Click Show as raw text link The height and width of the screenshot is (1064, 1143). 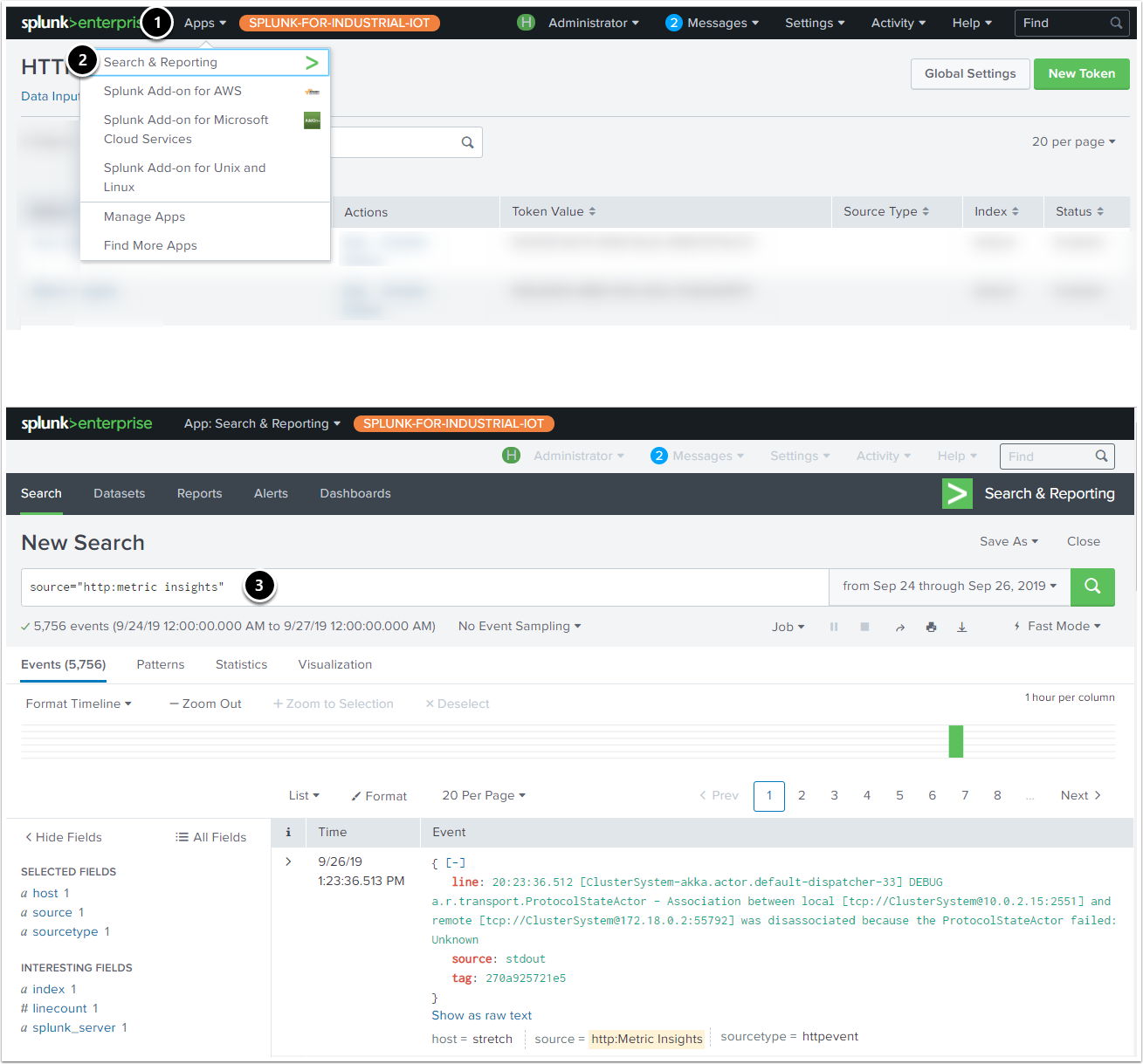481,1015
